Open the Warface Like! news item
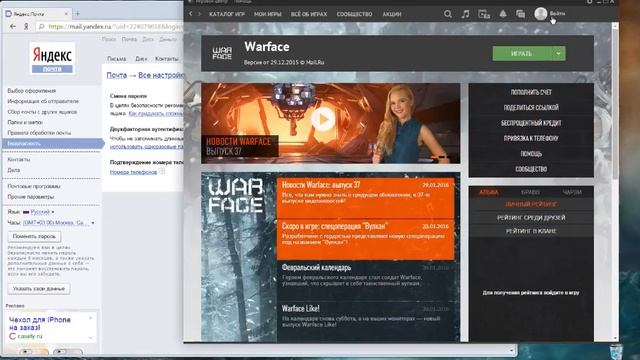This screenshot has width=640, height=360. (x=365, y=320)
